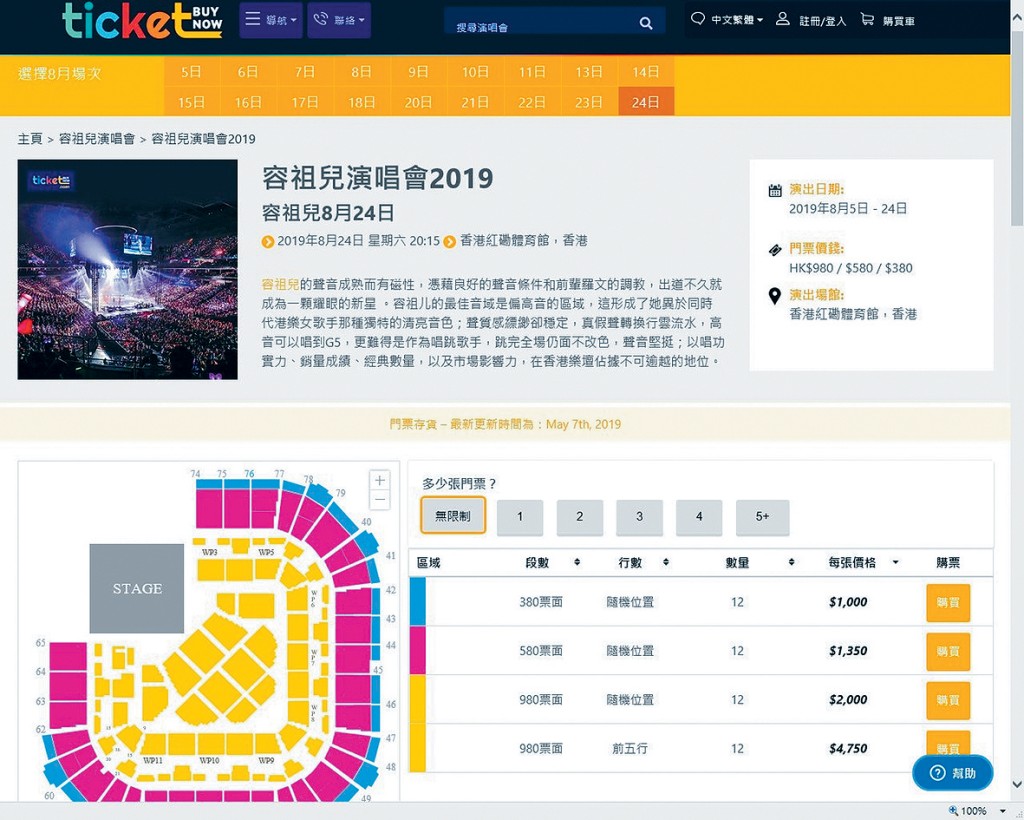Click the shopping cart icon
Screen dimensions: 1024x820
(x=867, y=19)
